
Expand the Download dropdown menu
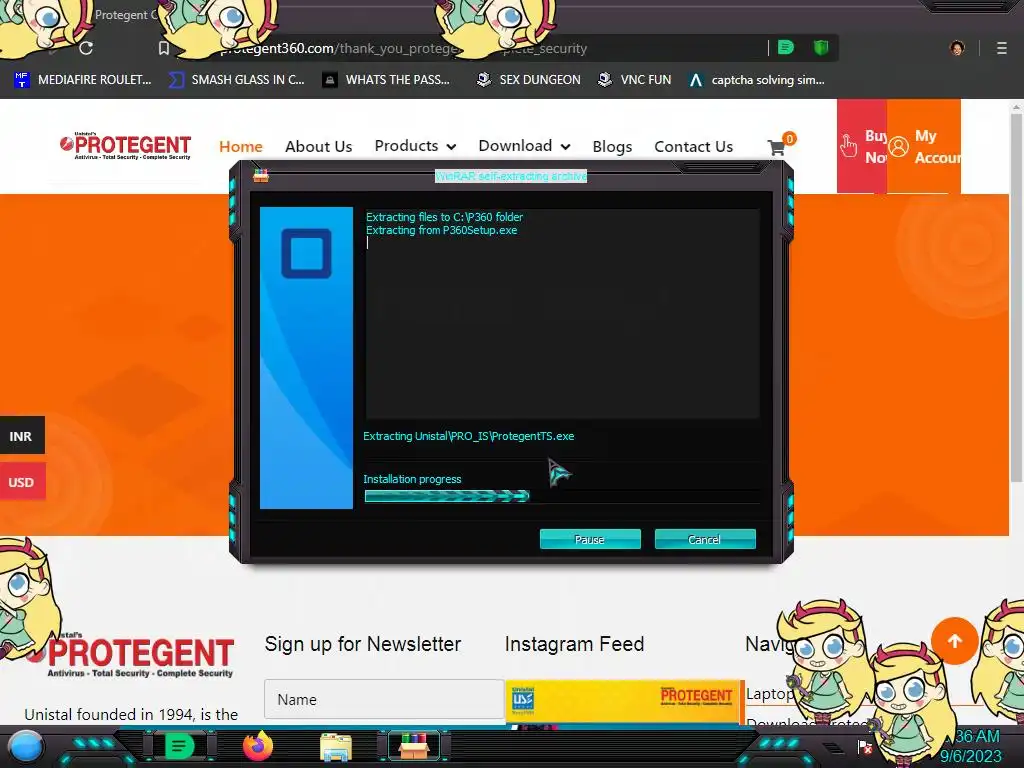[x=524, y=146]
